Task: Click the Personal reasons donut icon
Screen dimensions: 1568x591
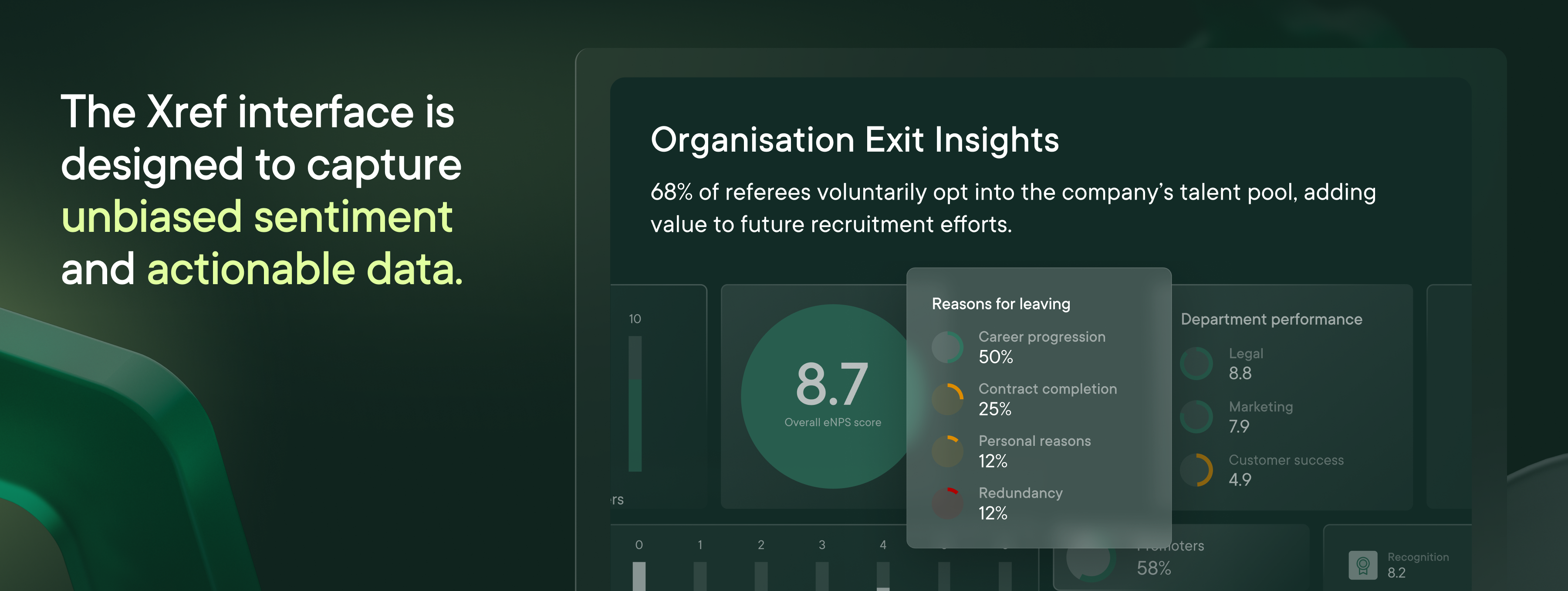Action: click(x=947, y=452)
